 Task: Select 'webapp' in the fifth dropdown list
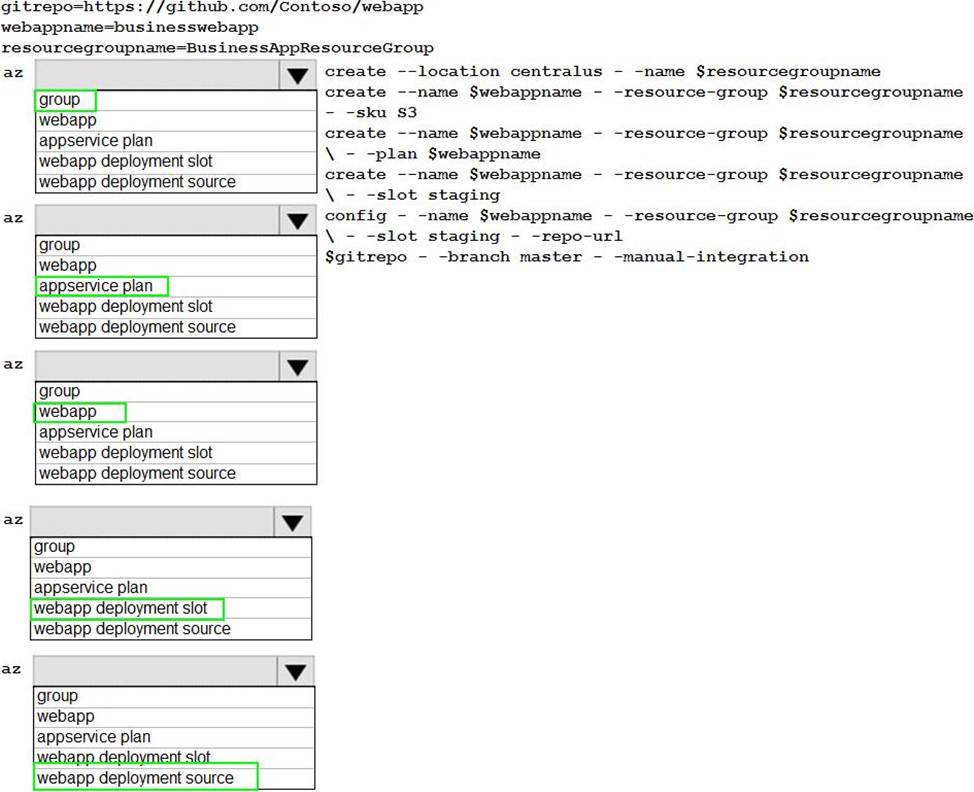coord(174,717)
